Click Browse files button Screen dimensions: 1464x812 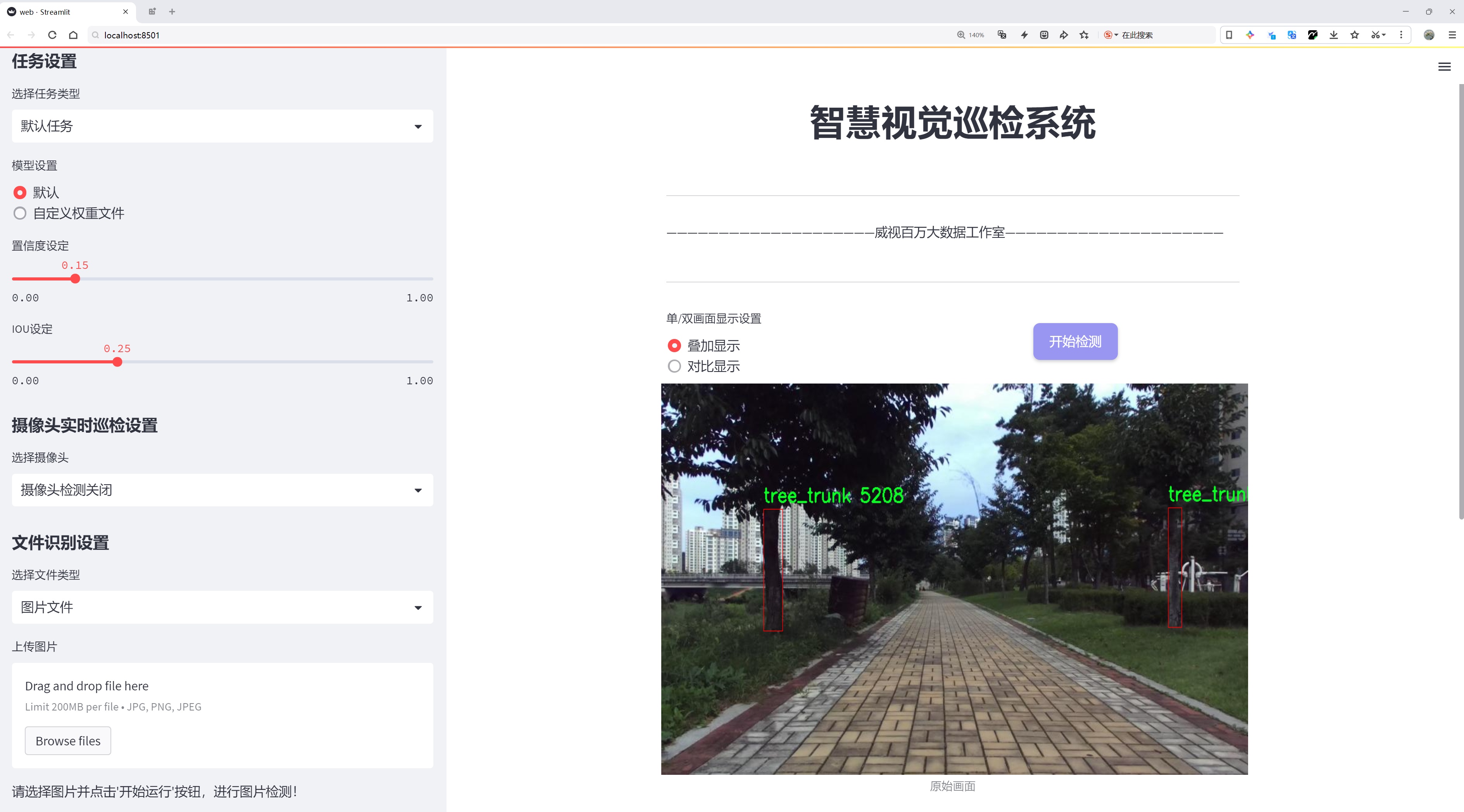(x=67, y=741)
